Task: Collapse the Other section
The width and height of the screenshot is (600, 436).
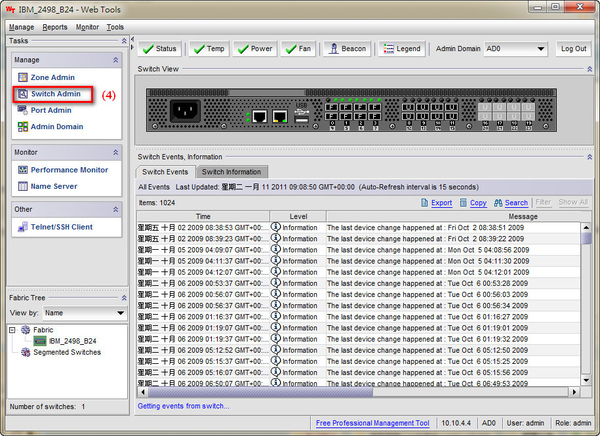Action: click(116, 209)
